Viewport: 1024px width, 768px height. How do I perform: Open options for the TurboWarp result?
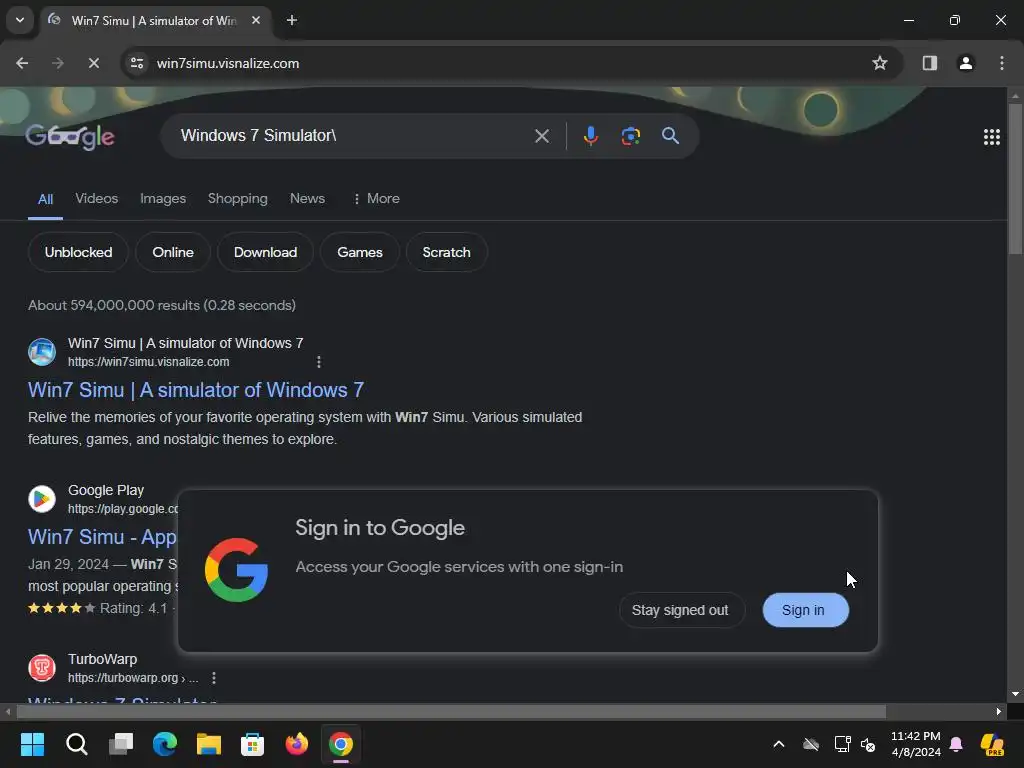(214, 678)
